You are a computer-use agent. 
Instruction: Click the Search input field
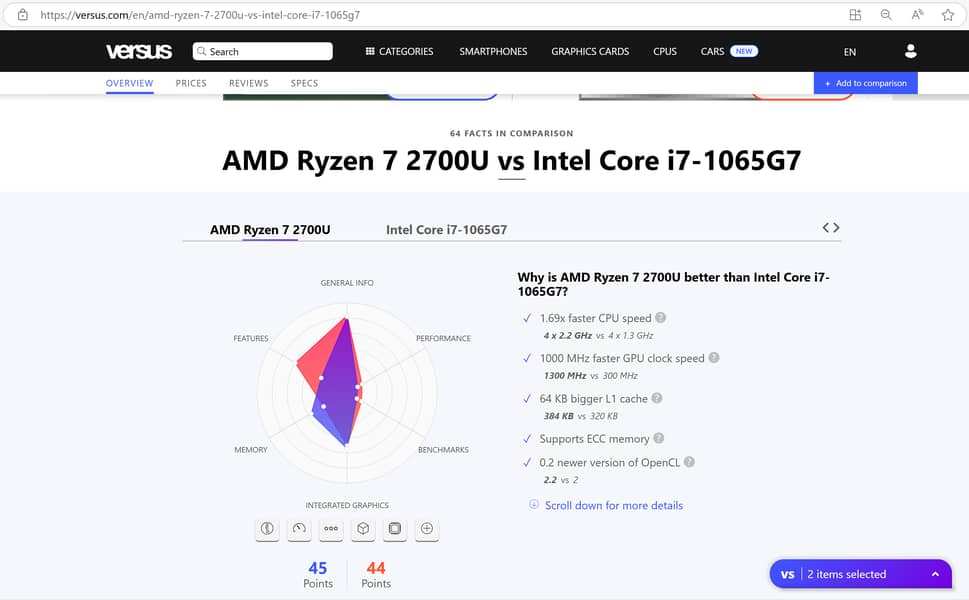(263, 51)
